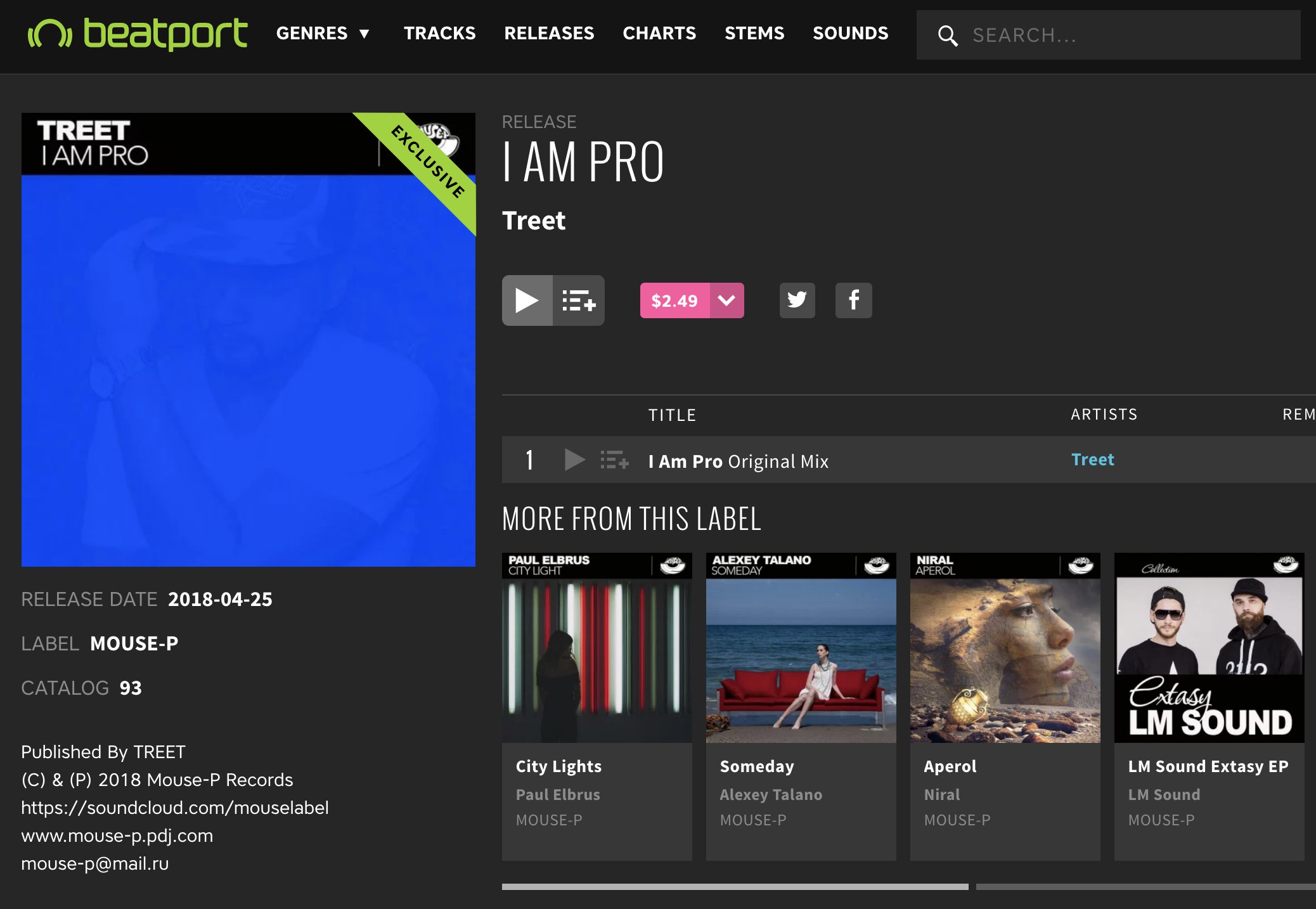Buy release for $2.49
The width and height of the screenshot is (1316, 909).
click(674, 300)
